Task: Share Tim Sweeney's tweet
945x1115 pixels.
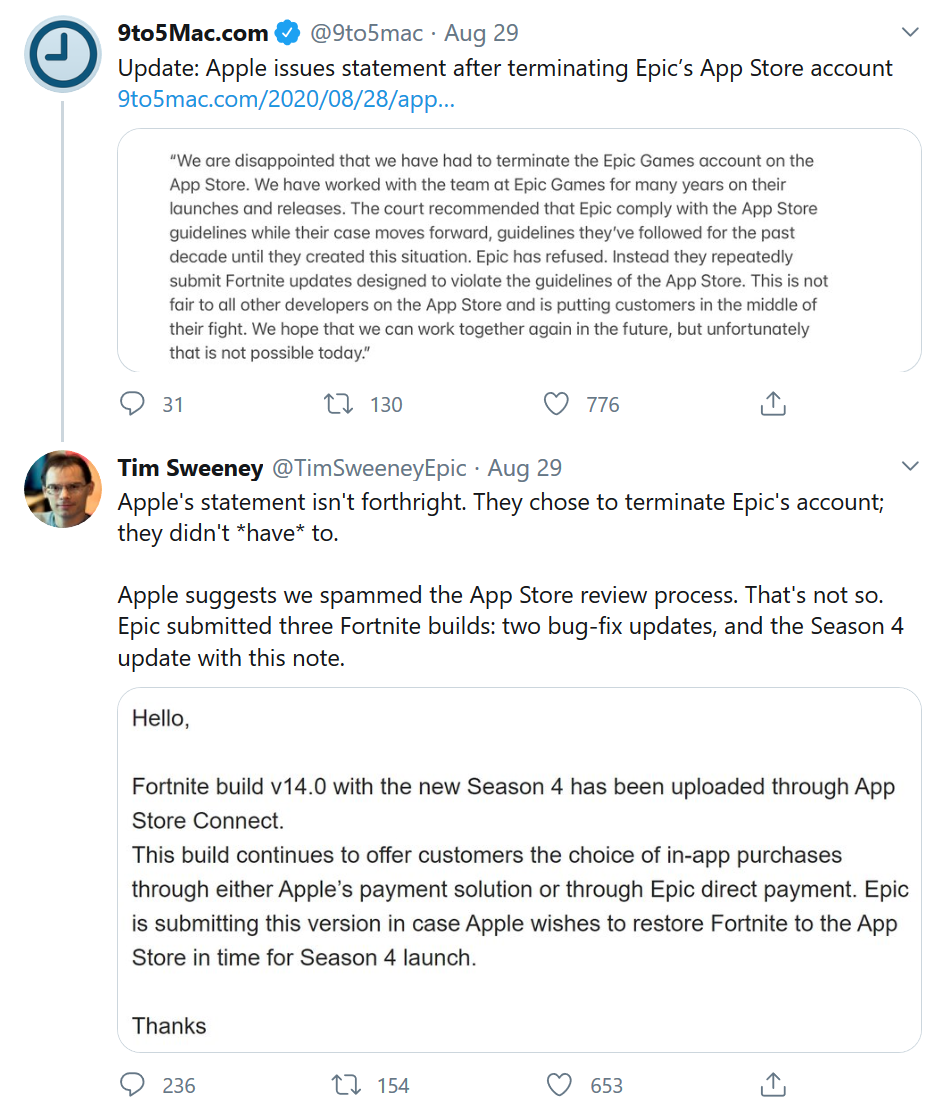Action: (773, 1085)
